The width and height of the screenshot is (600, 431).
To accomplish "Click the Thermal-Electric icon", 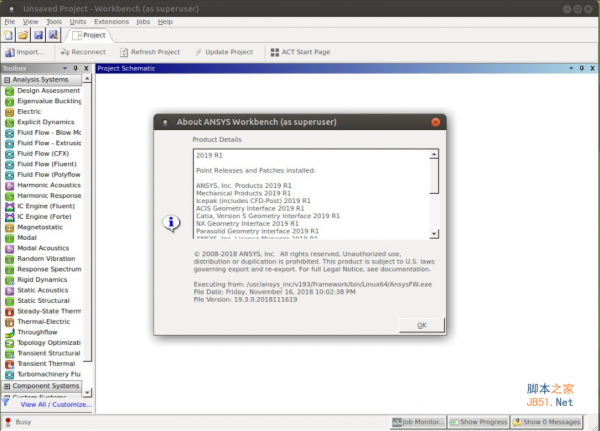I will click(10, 322).
